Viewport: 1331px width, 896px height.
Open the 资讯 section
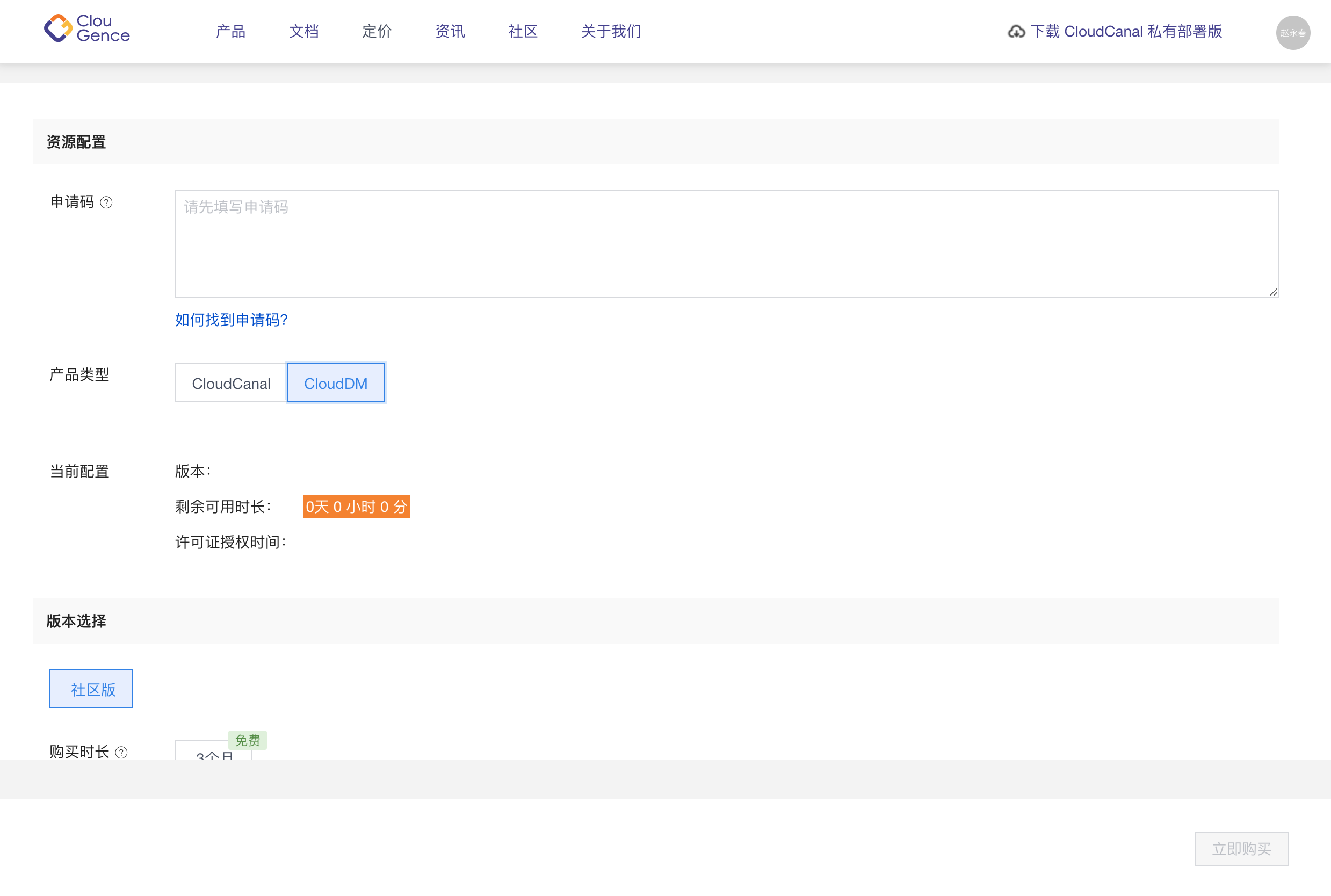[450, 32]
